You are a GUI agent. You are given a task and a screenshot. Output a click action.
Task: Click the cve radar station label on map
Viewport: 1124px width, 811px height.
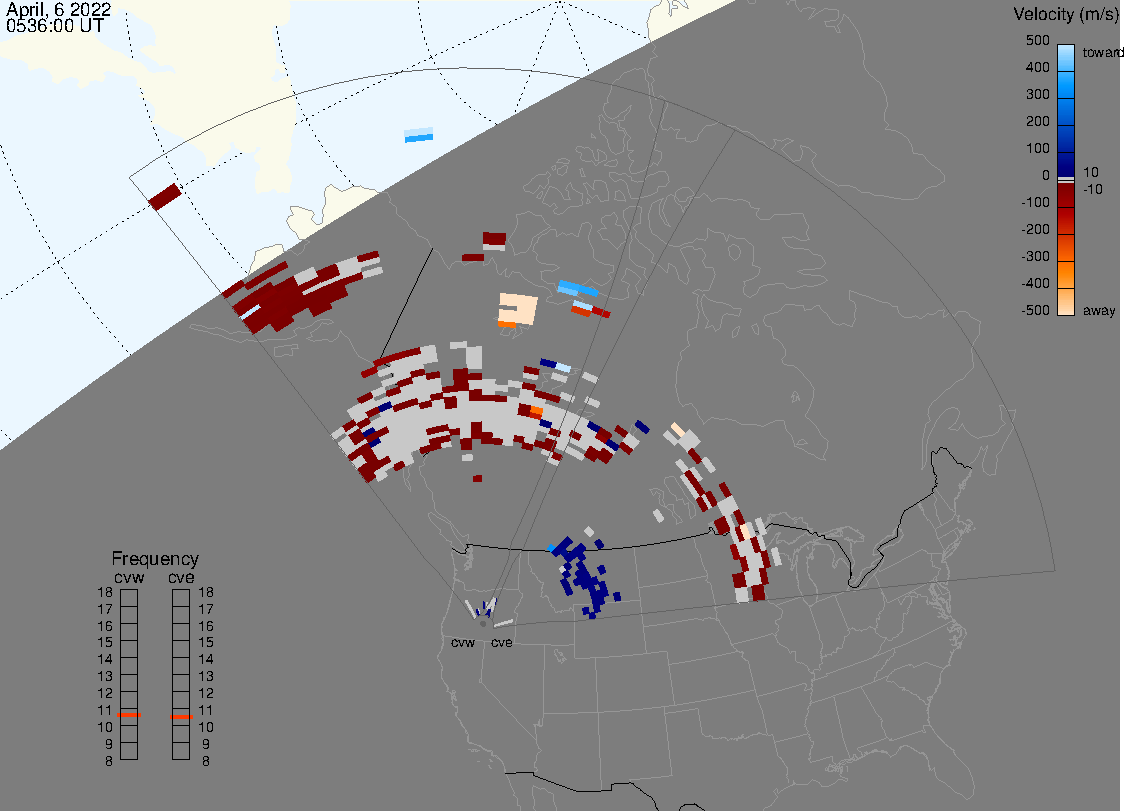[501, 643]
